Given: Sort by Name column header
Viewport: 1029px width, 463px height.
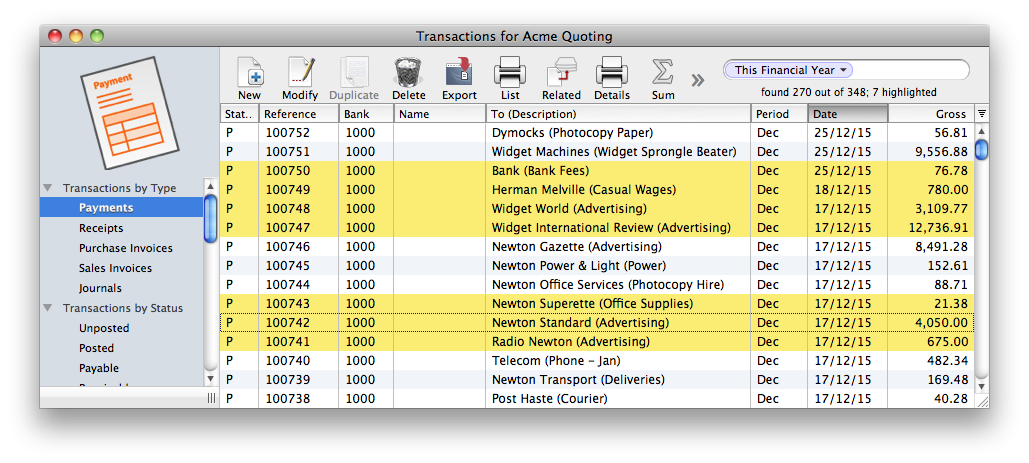Looking at the screenshot, I should (440, 114).
